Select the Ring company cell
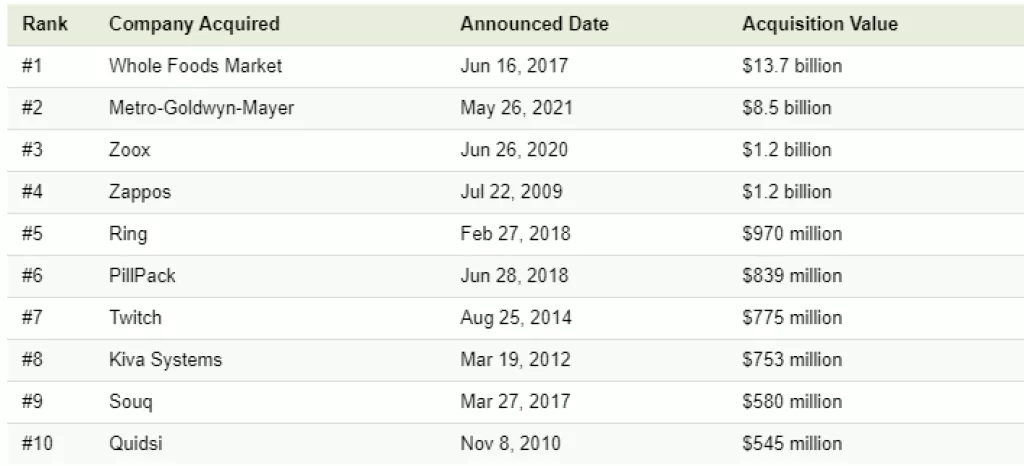 (x=128, y=234)
